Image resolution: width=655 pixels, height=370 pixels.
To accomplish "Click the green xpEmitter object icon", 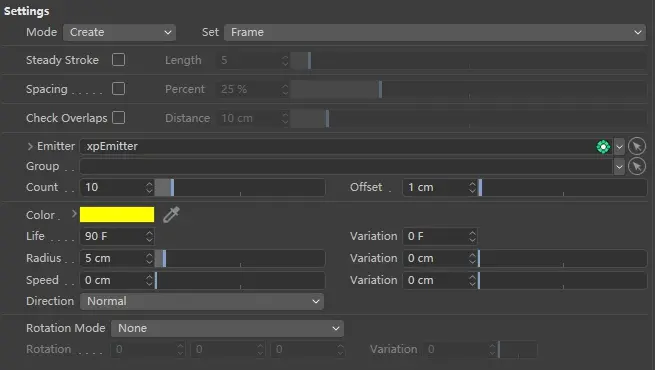I will click(603, 147).
